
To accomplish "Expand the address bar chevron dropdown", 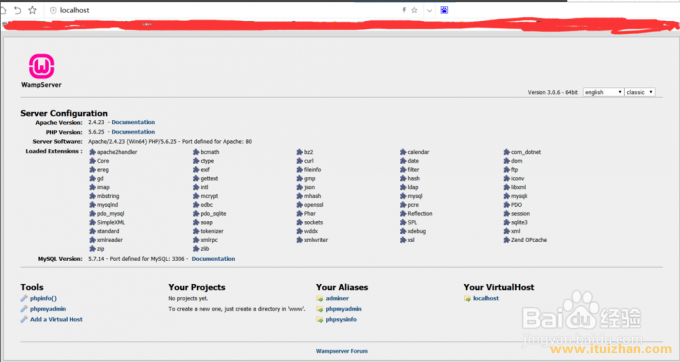I will pyautogui.click(x=429, y=10).
